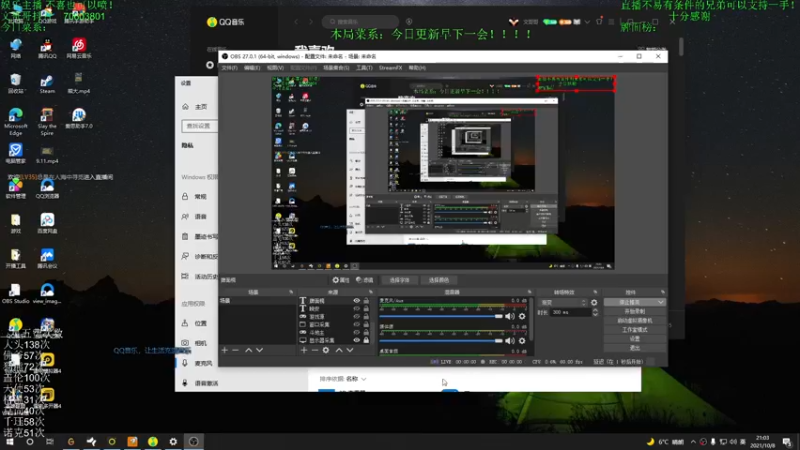
Task: Adjust the first audio track volume slider
Action: point(441,316)
